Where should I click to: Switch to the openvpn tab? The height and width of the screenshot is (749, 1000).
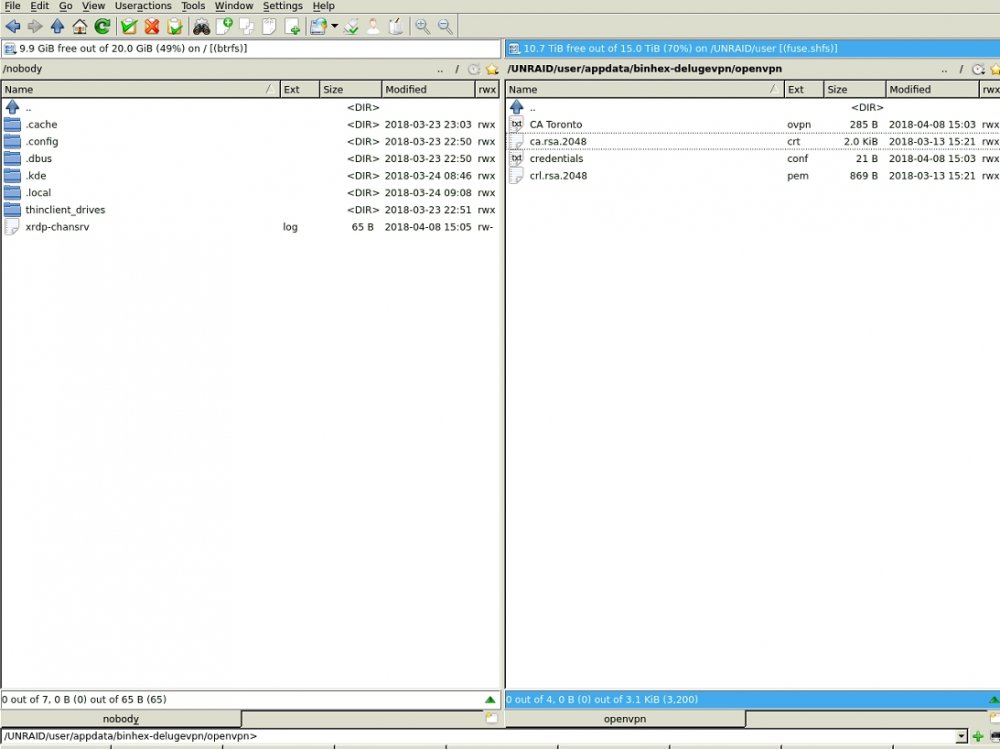(624, 718)
